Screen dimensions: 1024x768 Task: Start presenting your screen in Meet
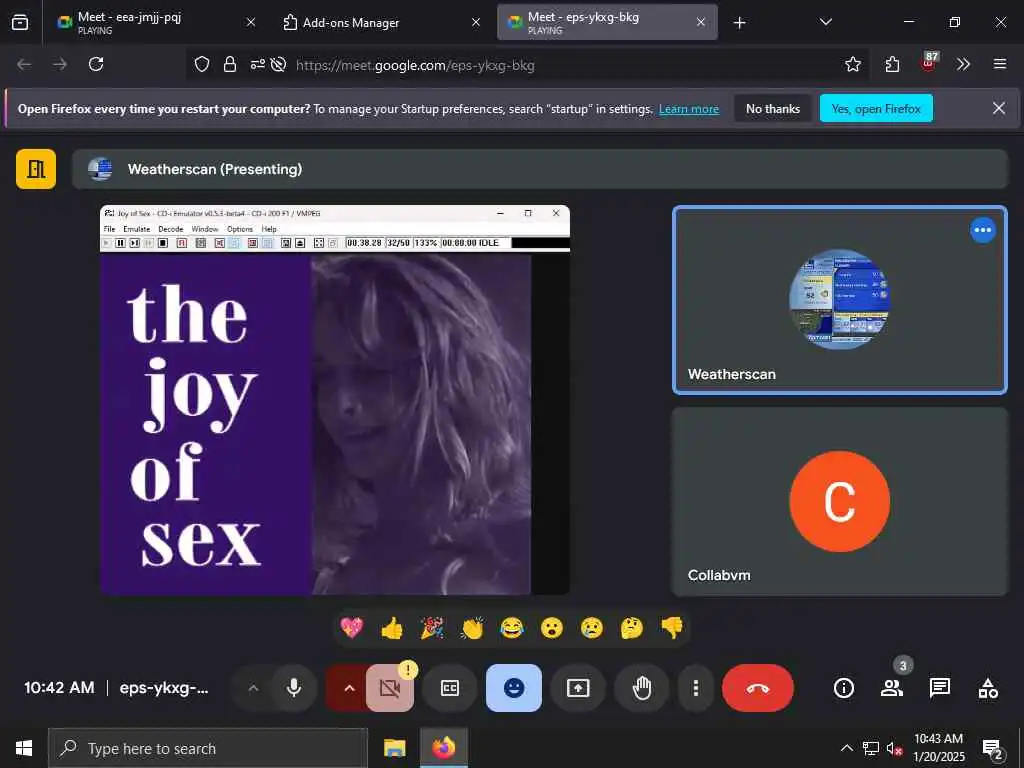tap(578, 688)
